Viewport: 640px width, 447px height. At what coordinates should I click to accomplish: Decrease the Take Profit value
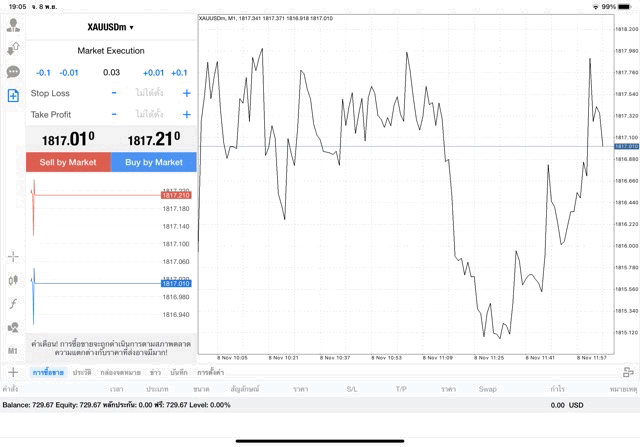point(114,115)
